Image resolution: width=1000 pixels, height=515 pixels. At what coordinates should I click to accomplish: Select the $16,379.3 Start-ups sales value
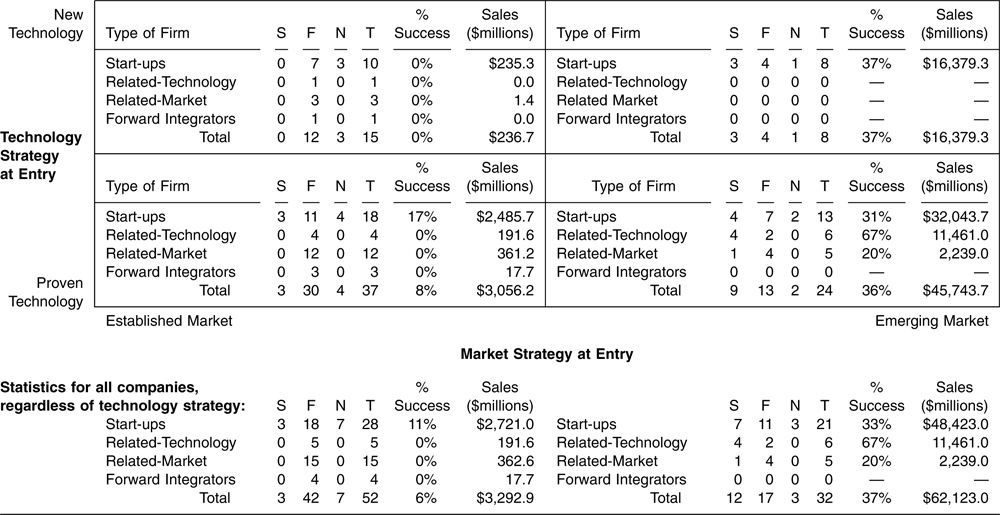click(x=953, y=64)
